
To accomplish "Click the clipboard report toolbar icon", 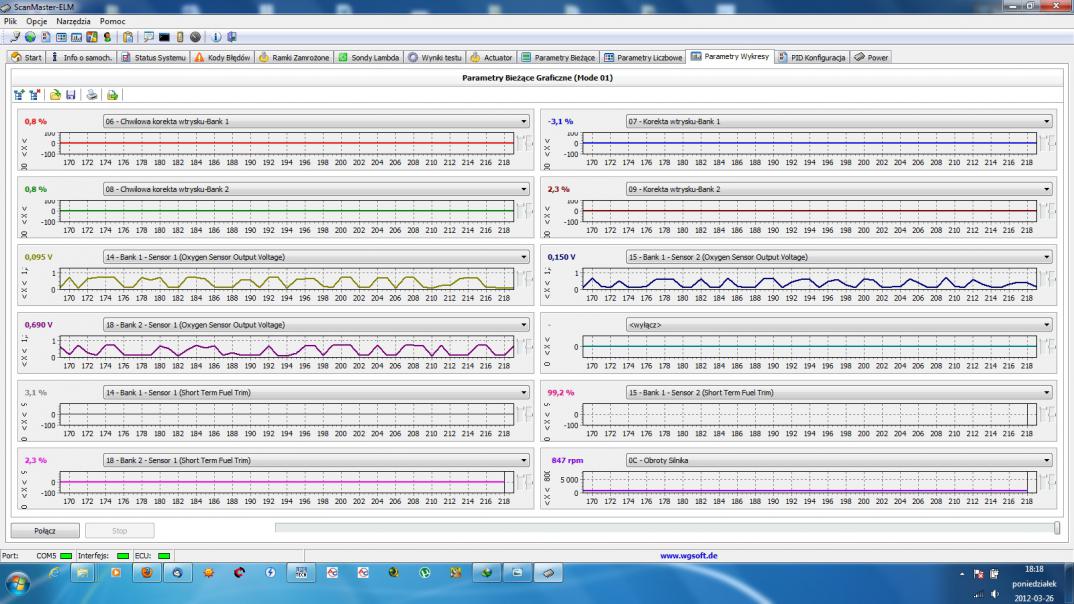I will pos(127,37).
